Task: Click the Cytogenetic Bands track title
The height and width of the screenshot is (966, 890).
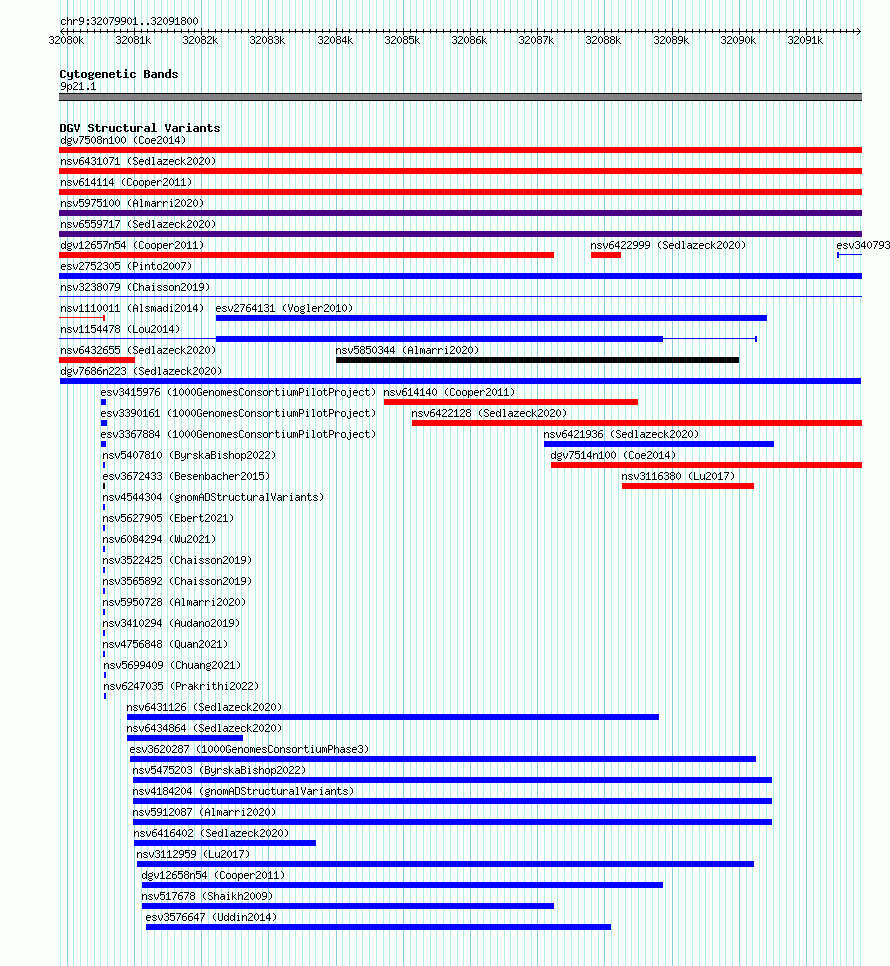Action: 119,74
